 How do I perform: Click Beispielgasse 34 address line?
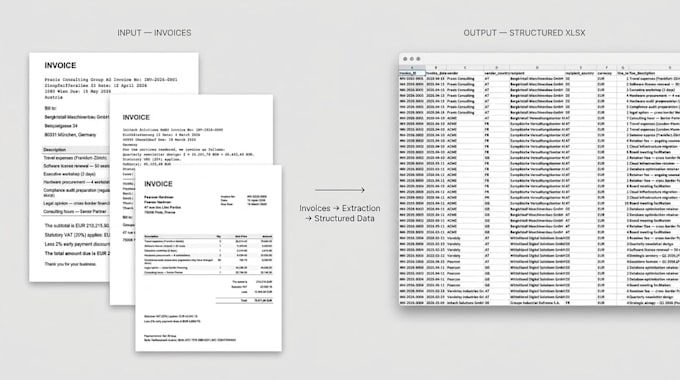(x=61, y=126)
